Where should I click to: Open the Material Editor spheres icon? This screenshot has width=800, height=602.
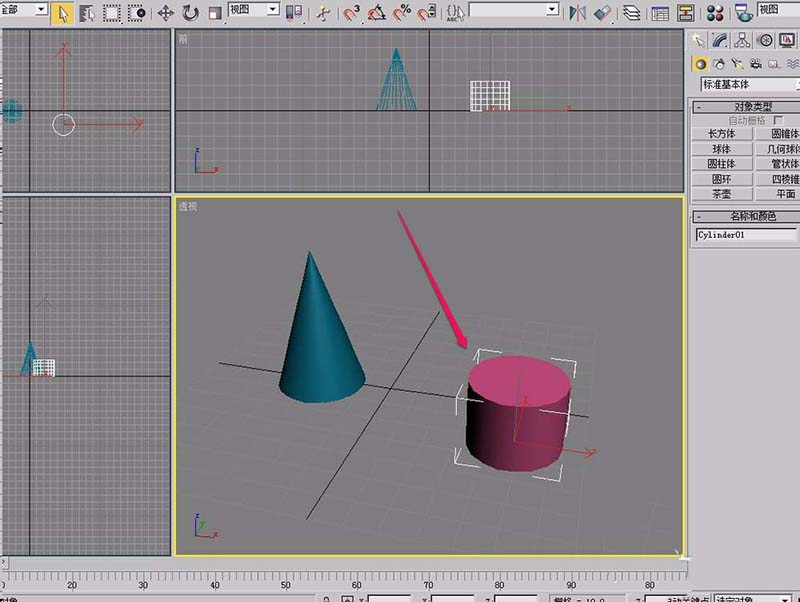tap(715, 13)
